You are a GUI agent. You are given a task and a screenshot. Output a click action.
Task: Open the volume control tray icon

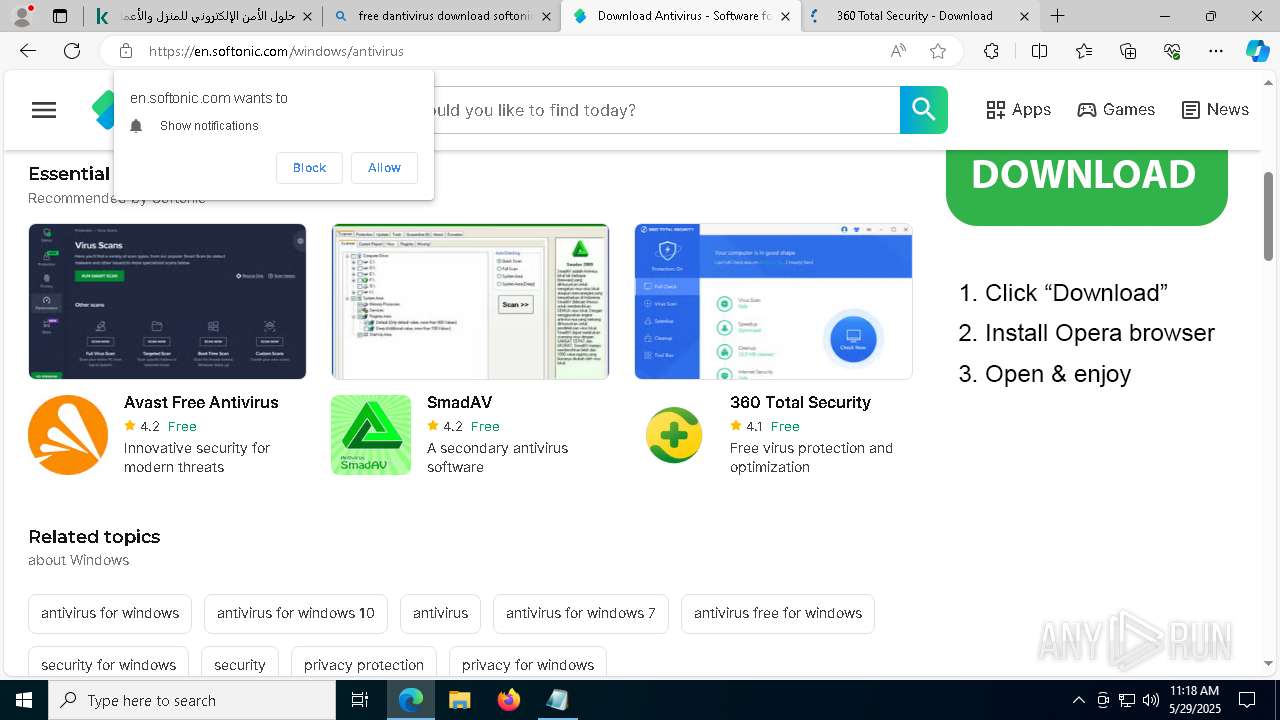pos(1150,700)
